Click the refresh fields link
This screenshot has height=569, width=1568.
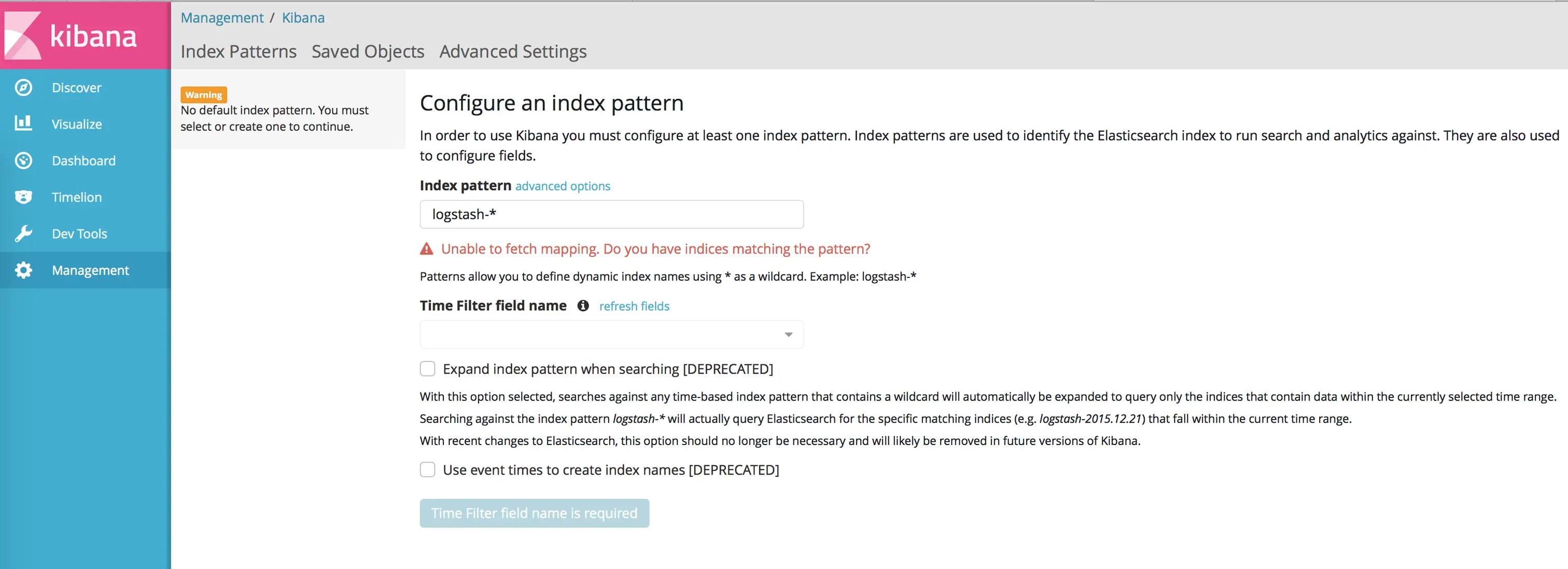[634, 307]
